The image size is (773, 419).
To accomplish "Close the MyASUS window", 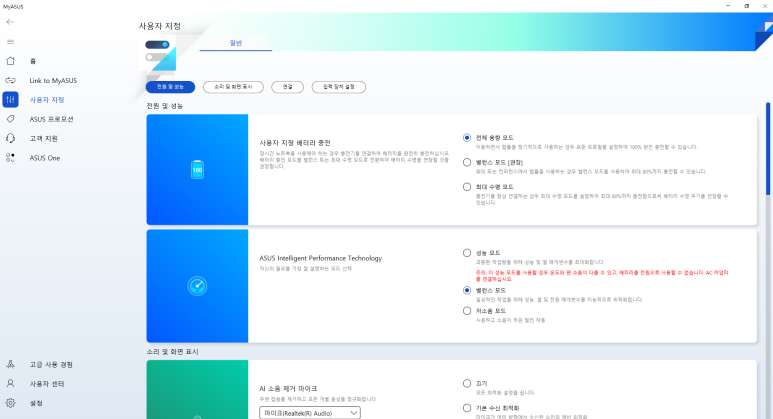I will coord(765,6).
